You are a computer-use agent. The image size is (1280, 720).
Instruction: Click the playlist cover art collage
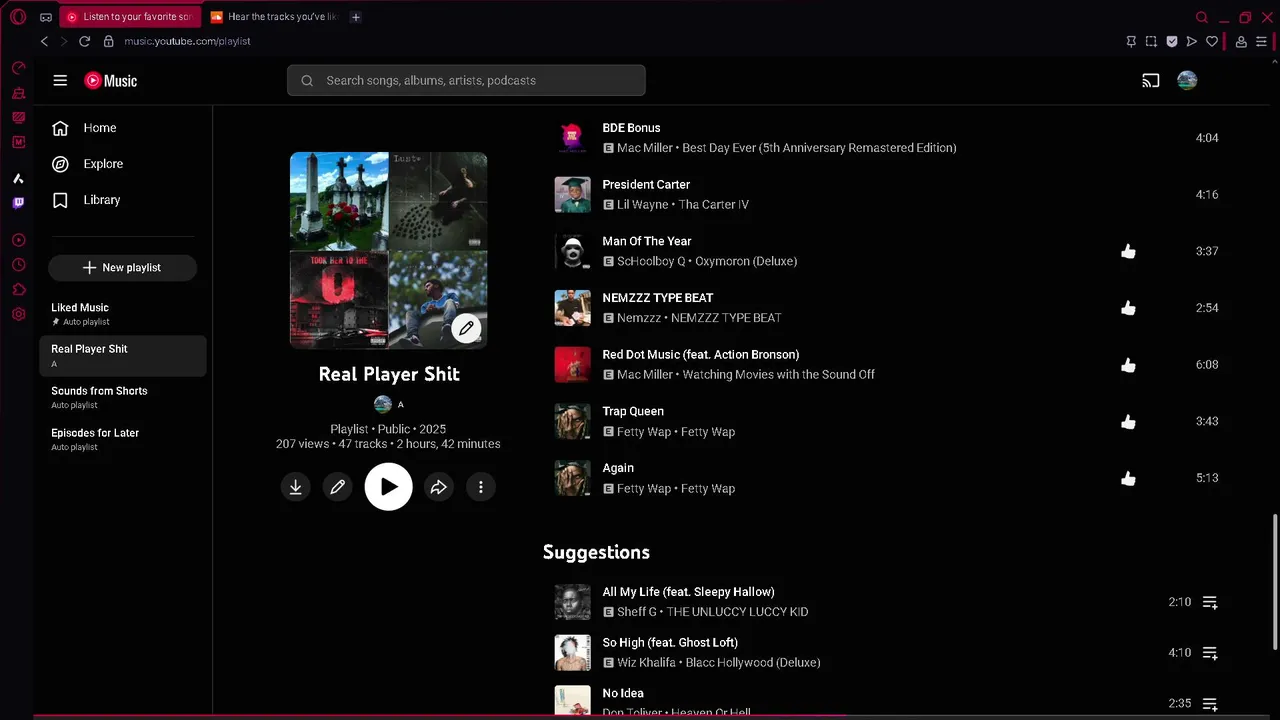[x=388, y=250]
